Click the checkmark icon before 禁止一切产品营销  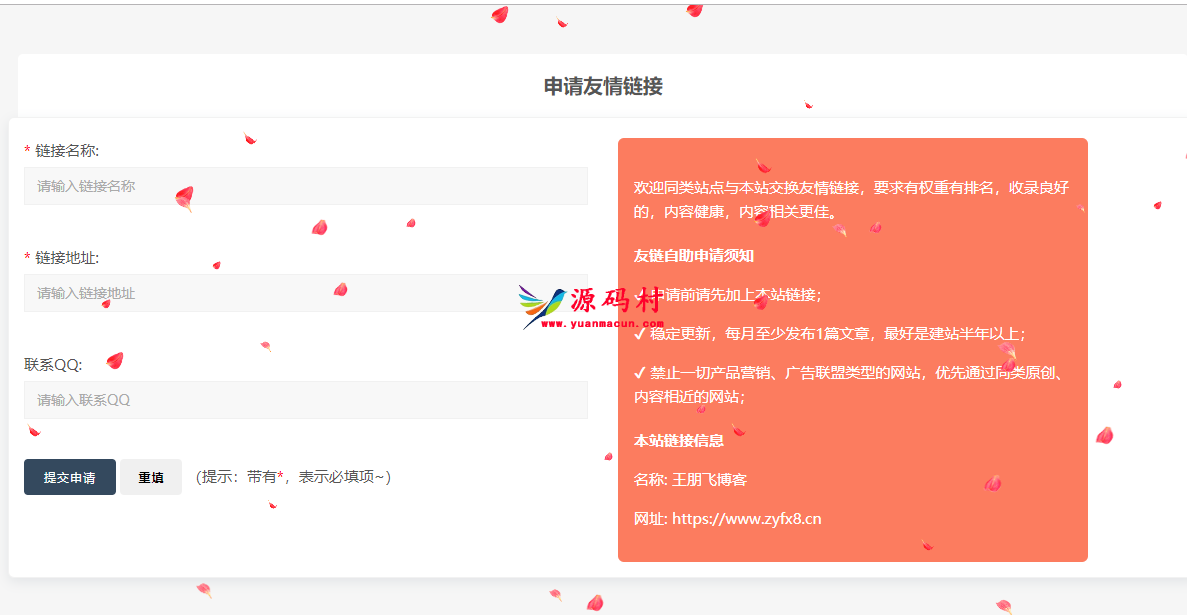coord(640,373)
